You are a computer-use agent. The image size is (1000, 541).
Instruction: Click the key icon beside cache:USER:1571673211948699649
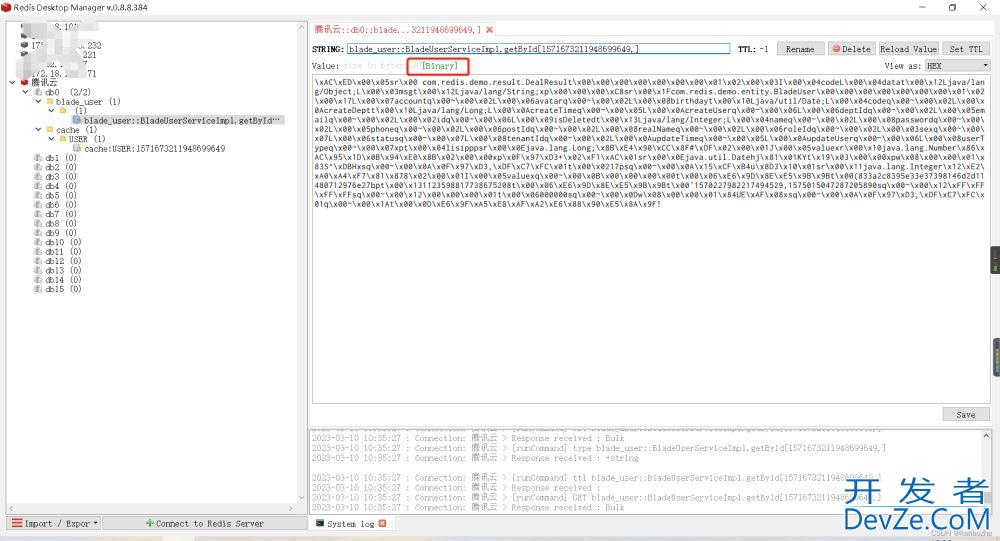point(77,148)
